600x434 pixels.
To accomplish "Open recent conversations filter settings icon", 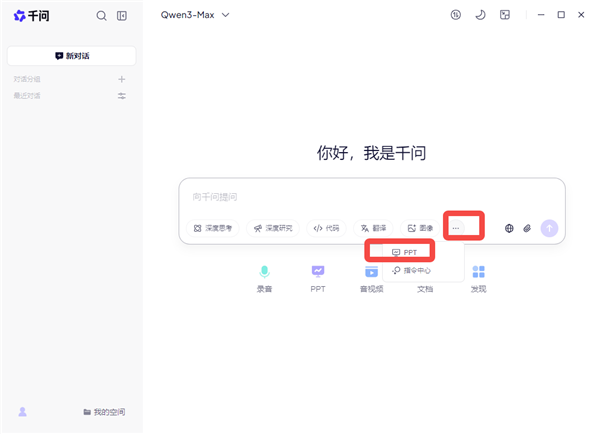I will pos(122,96).
